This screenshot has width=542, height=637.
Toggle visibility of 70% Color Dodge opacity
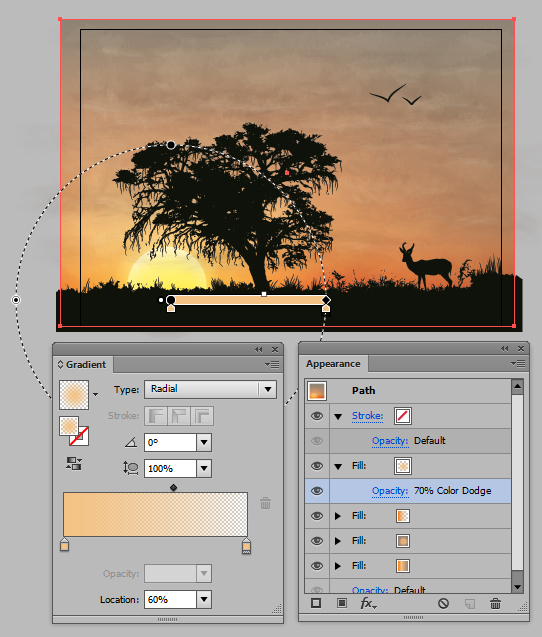[317, 491]
